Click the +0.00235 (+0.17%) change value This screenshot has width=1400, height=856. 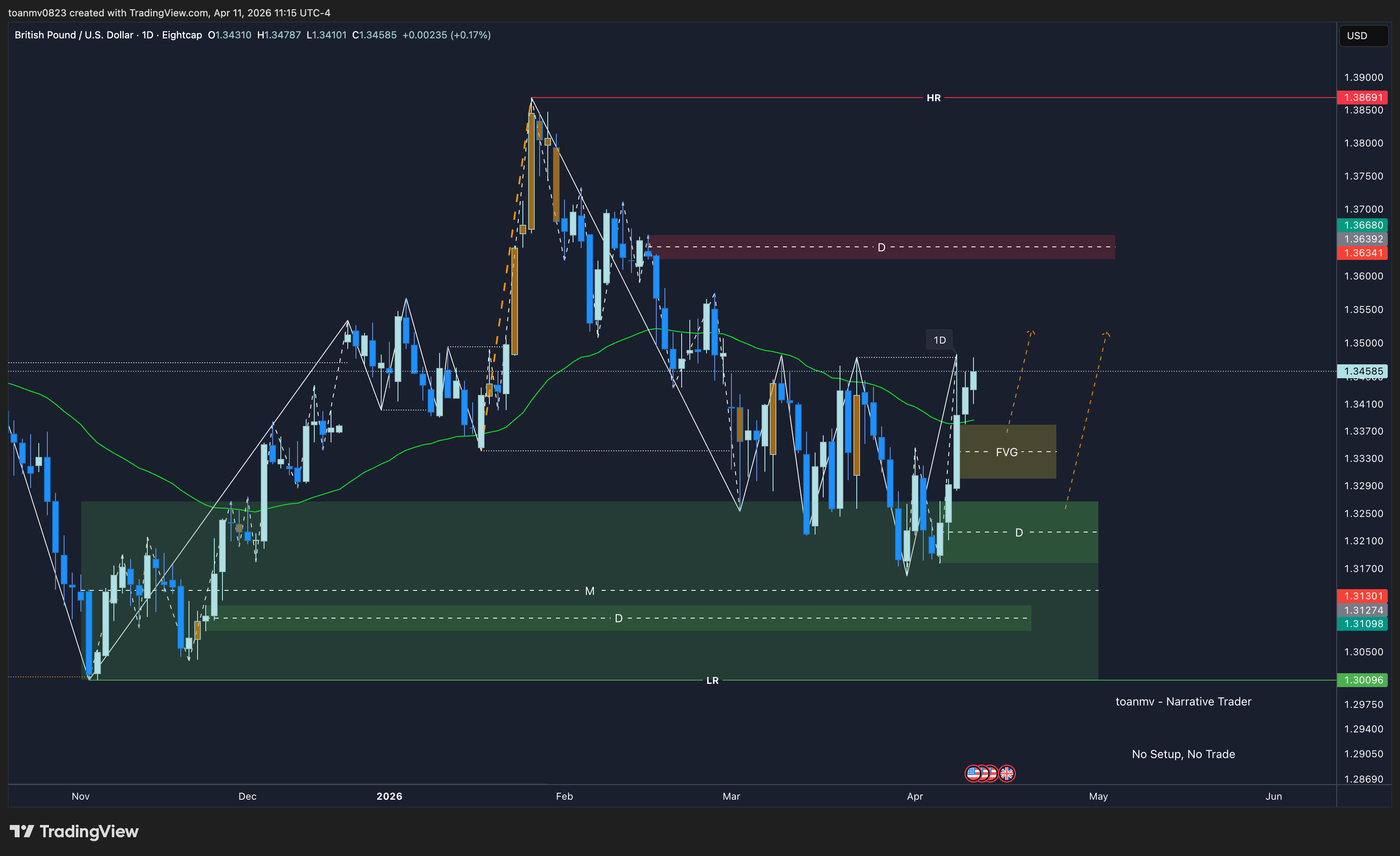[x=447, y=35]
